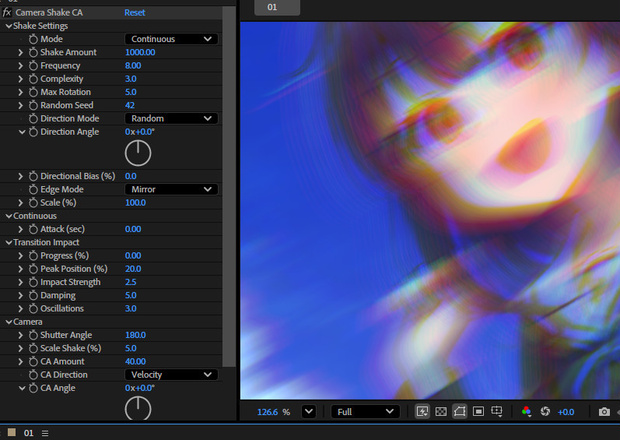Collapse the Transition Impact group
The width and height of the screenshot is (620, 440).
(x=9, y=242)
